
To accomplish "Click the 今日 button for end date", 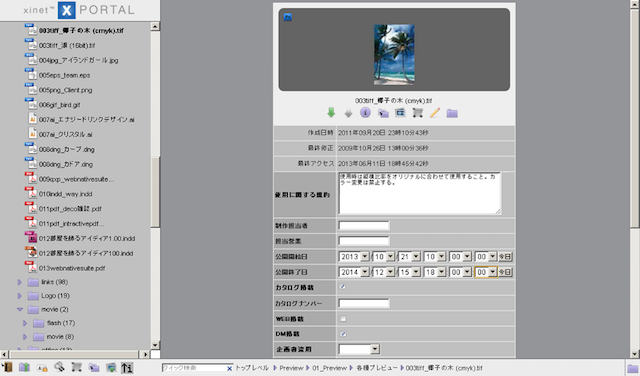I will click(505, 272).
